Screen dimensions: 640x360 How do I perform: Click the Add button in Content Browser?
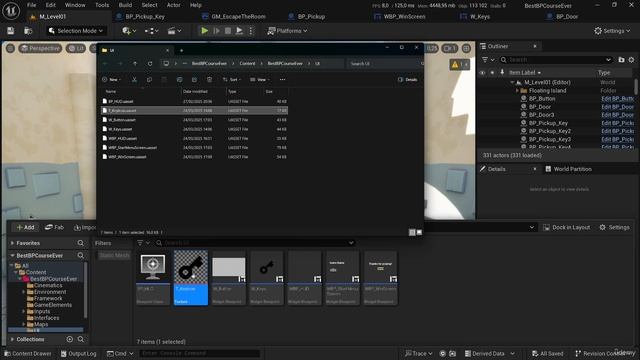(x=25, y=227)
